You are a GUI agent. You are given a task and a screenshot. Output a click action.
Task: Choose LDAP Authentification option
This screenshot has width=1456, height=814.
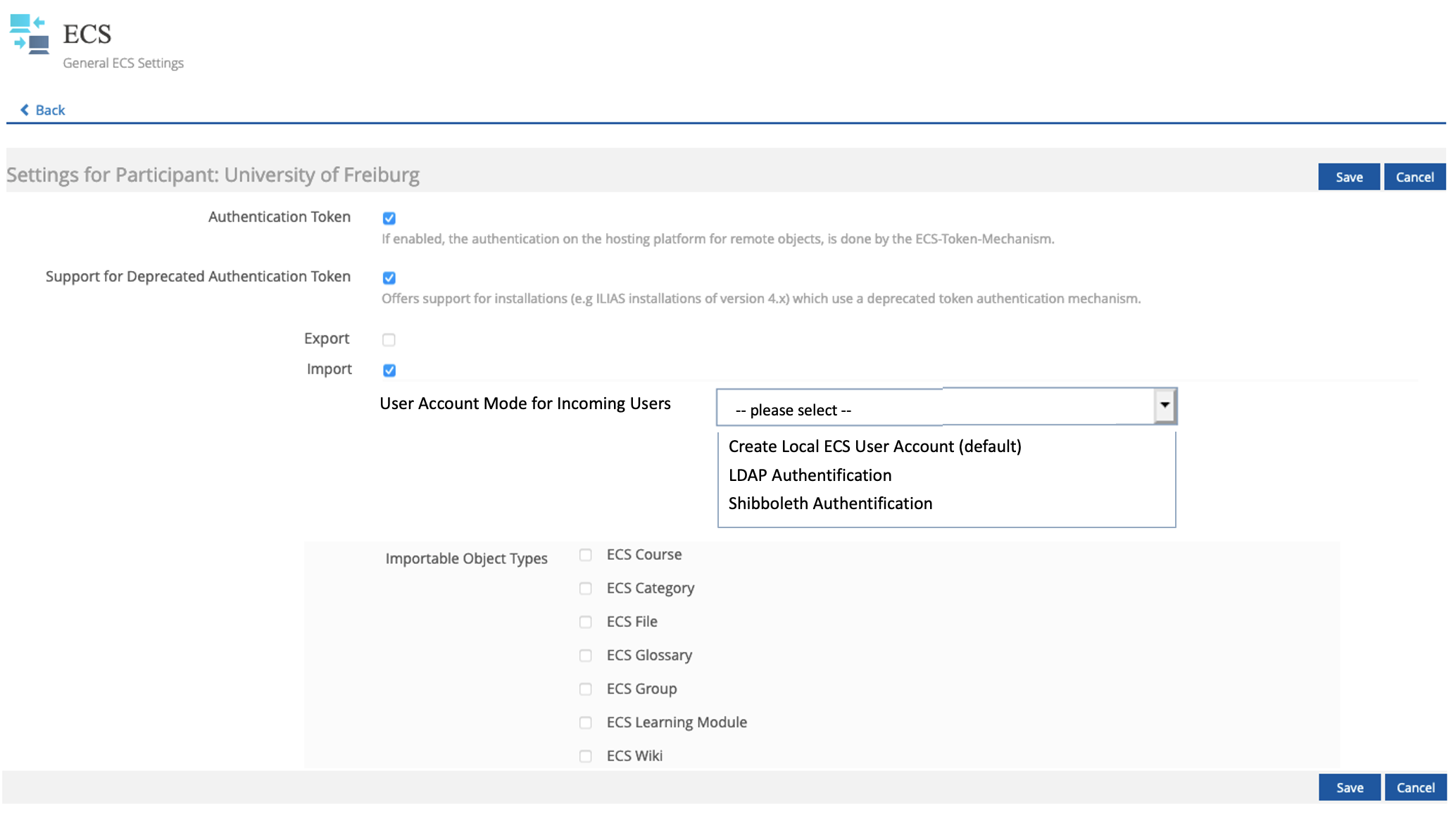[x=810, y=475]
